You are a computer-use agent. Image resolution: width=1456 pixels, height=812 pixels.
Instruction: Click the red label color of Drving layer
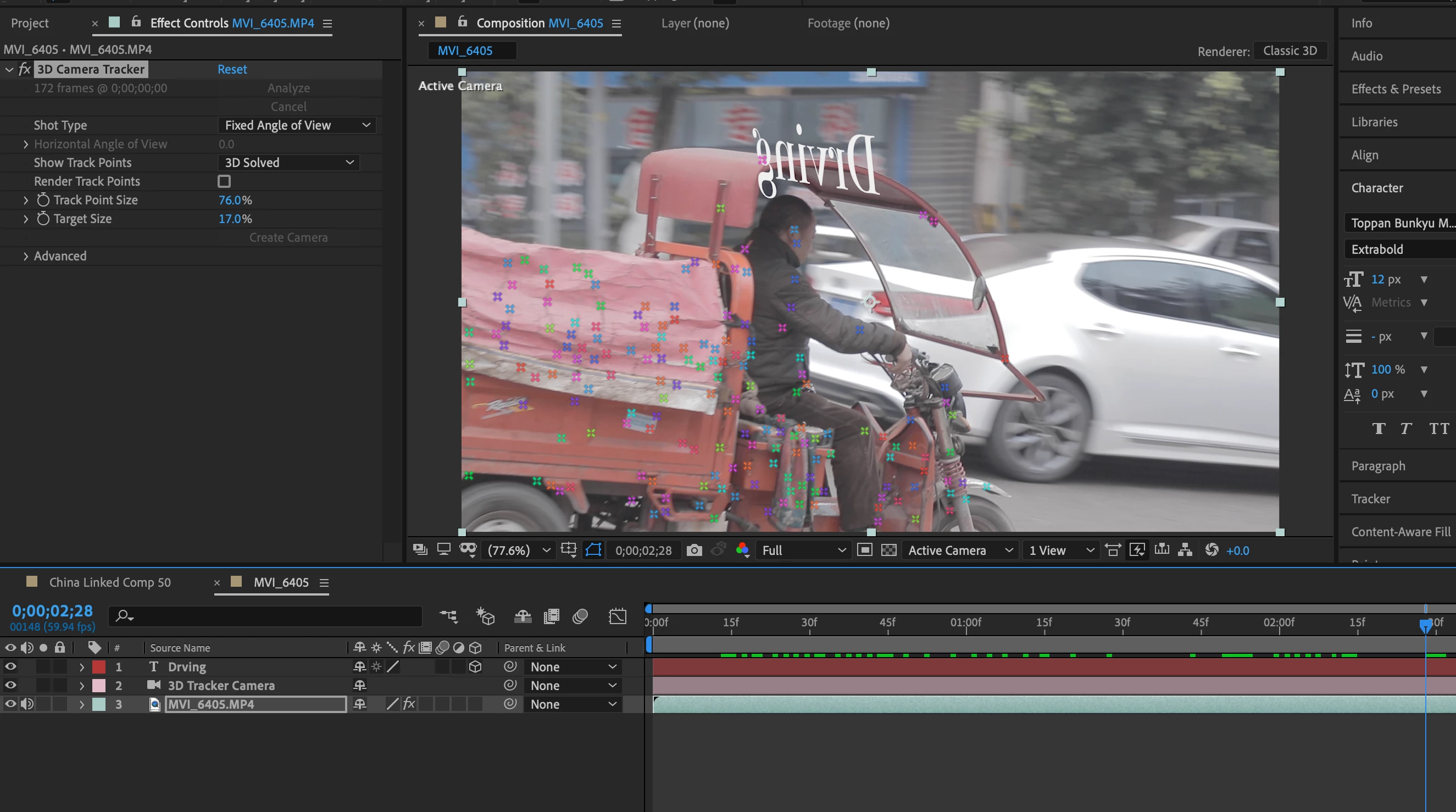click(99, 667)
